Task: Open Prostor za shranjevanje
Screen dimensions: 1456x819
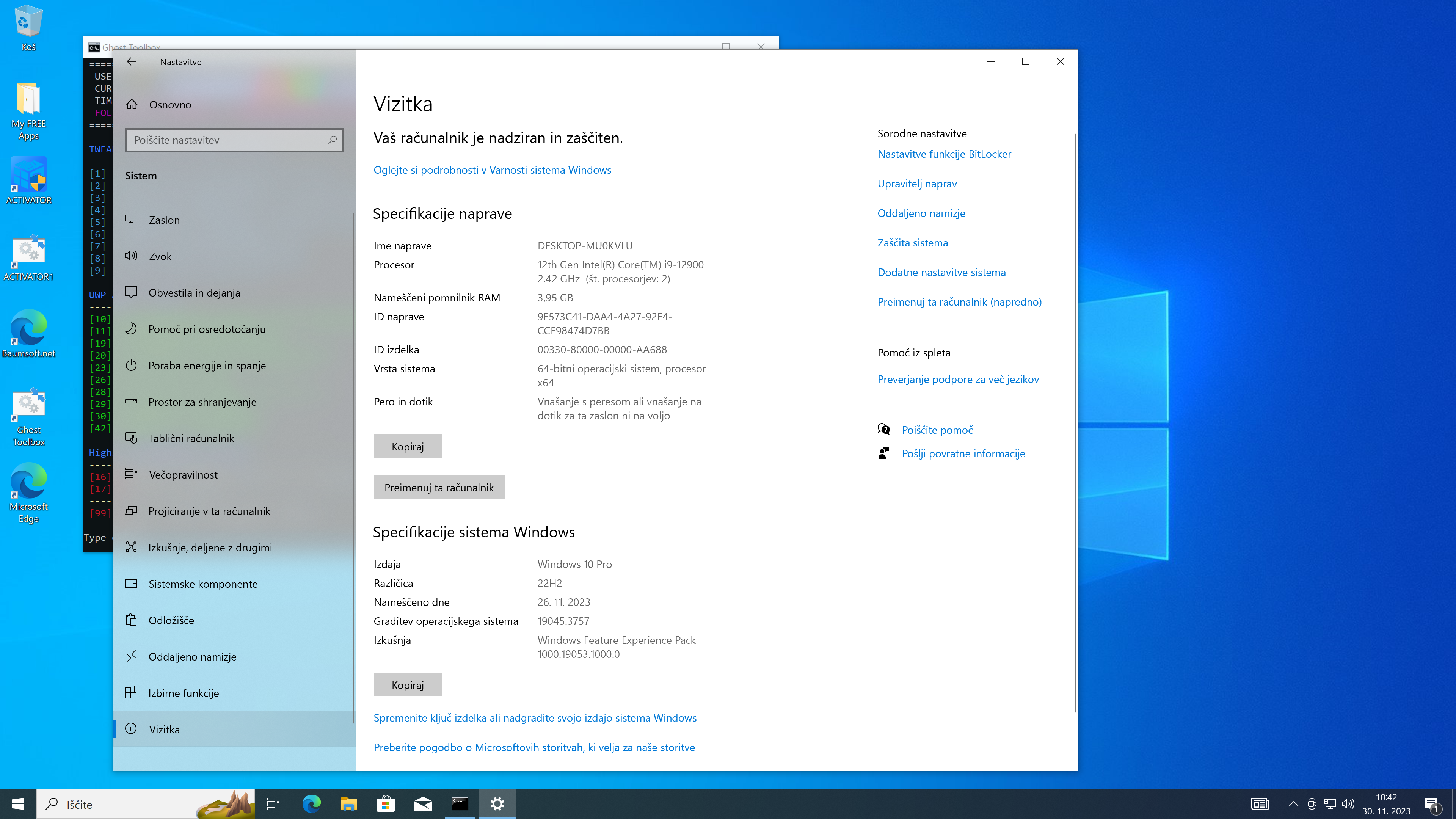Action: pyautogui.click(x=234, y=402)
